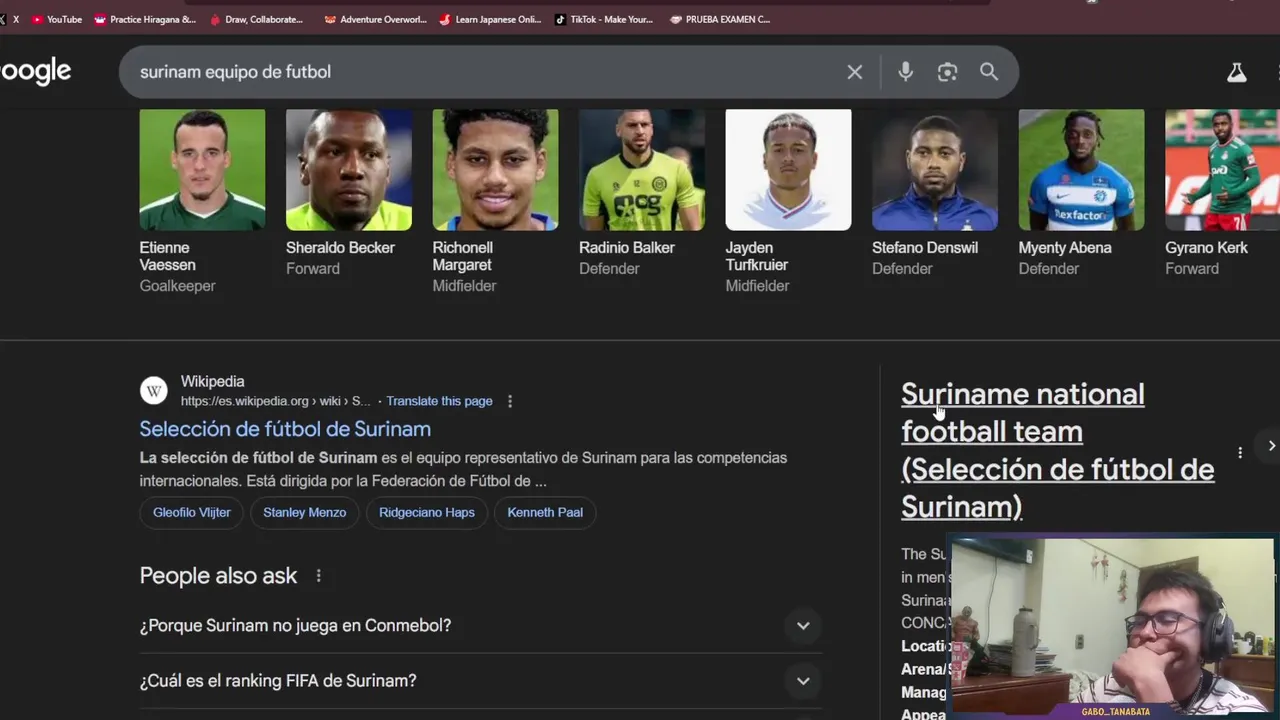Click Gyrano Kerk name label
The height and width of the screenshot is (720, 1280).
1206,248
